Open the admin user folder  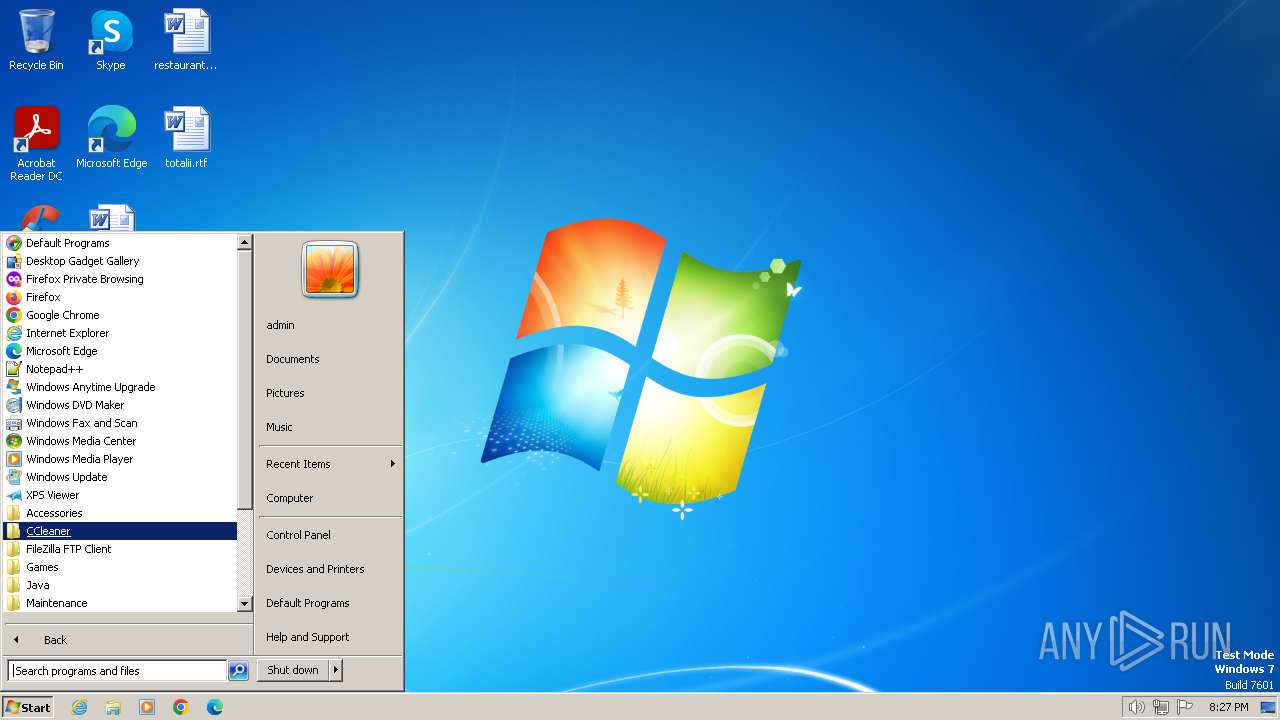pyautogui.click(x=330, y=325)
